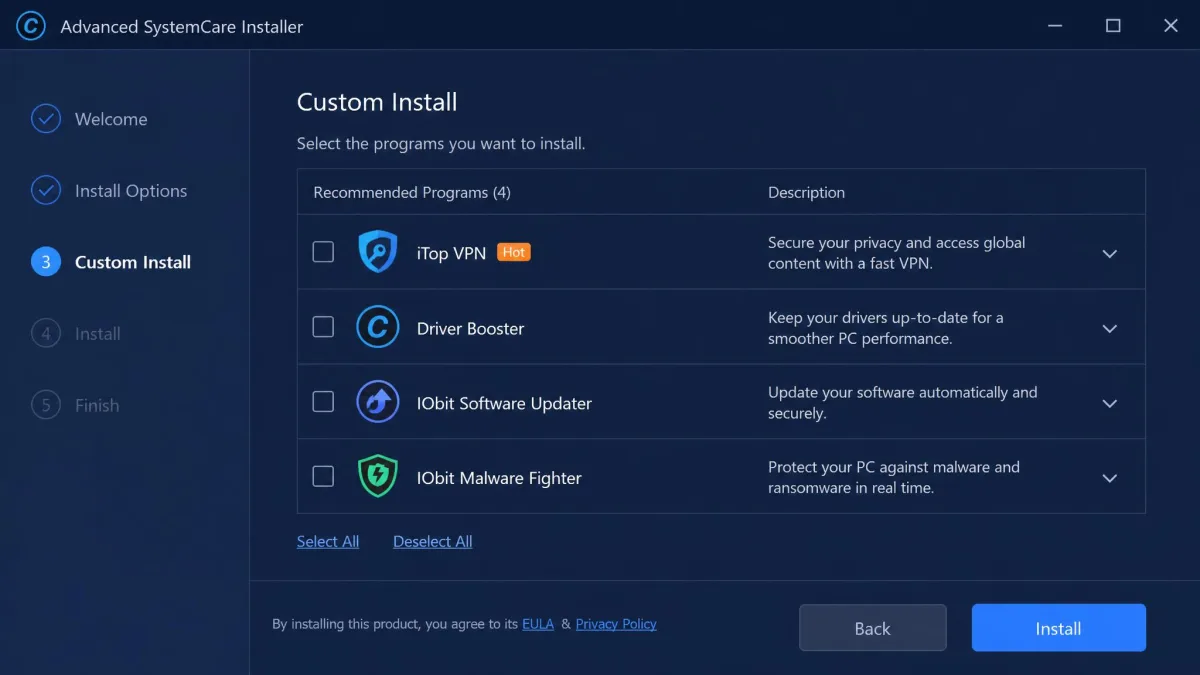Image resolution: width=1200 pixels, height=675 pixels.
Task: Click the IObit Malware Fighter name
Action: click(x=499, y=478)
